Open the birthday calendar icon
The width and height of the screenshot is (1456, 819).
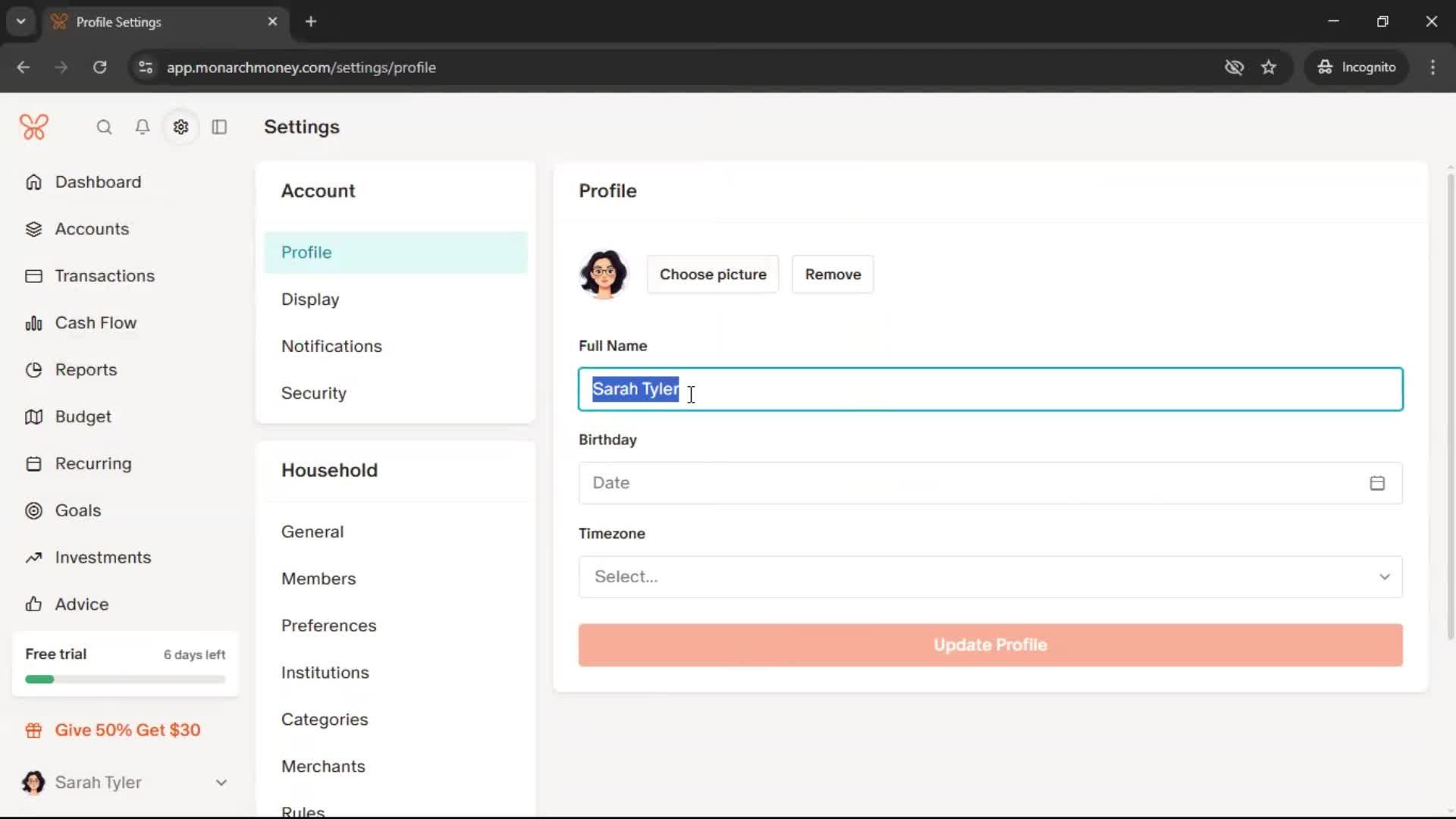click(1377, 483)
